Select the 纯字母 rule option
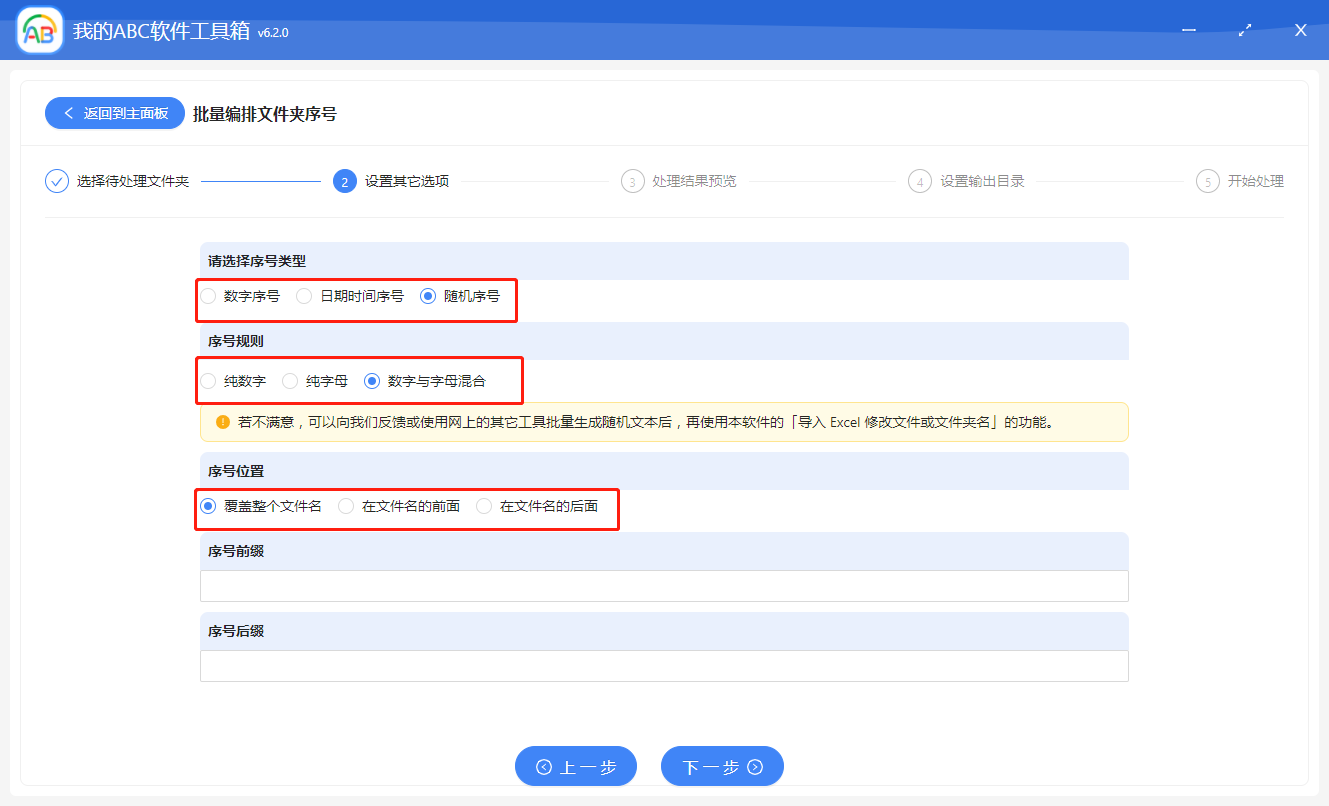Screen dimensions: 1329x806 [x=289, y=381]
